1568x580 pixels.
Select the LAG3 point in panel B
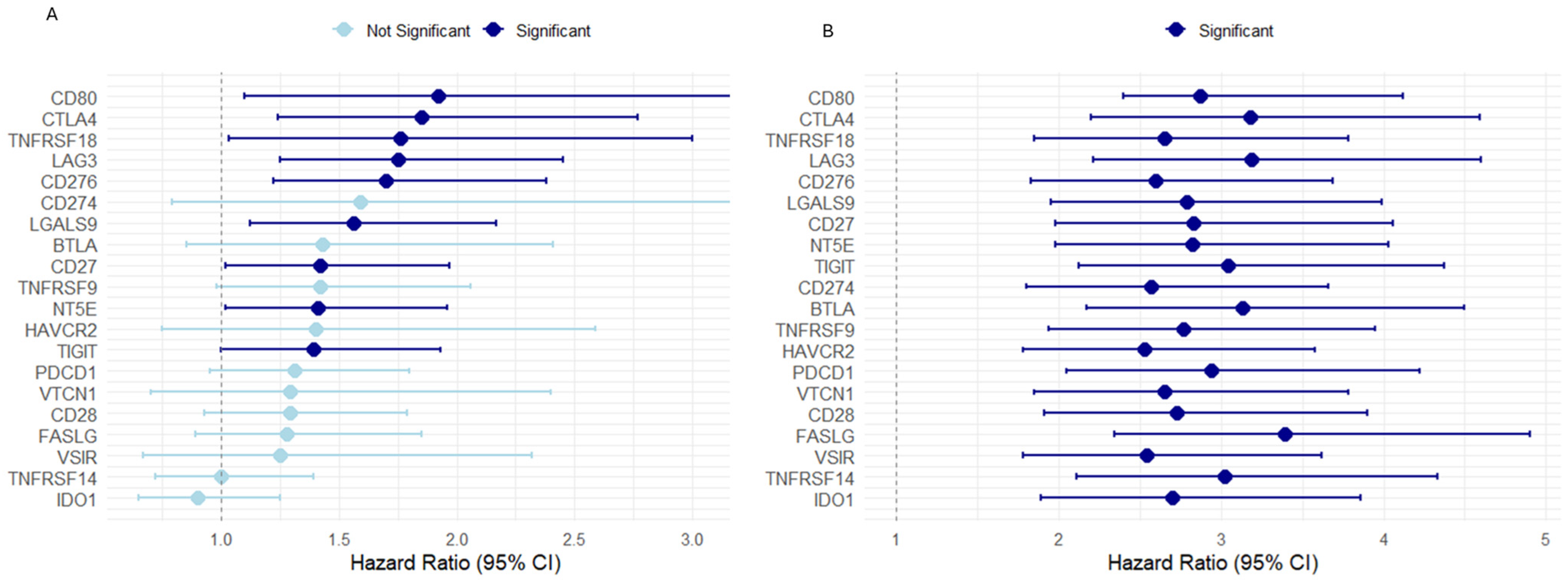pyautogui.click(x=1252, y=160)
